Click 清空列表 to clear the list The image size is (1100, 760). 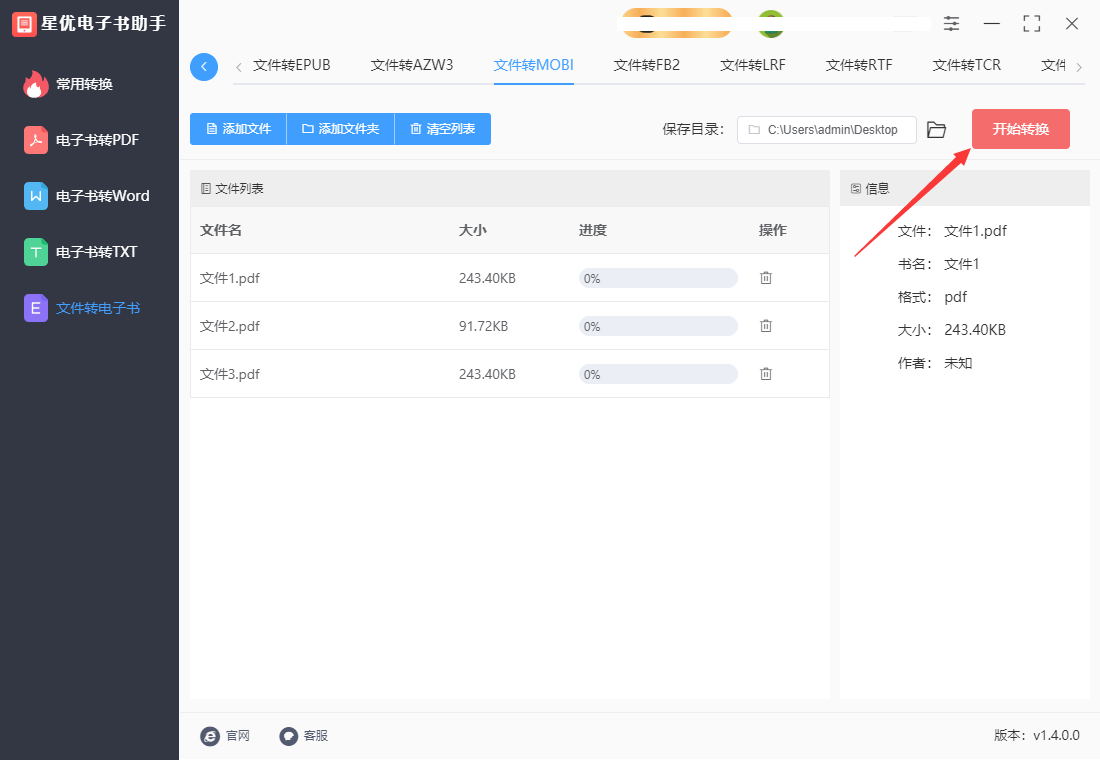(442, 128)
